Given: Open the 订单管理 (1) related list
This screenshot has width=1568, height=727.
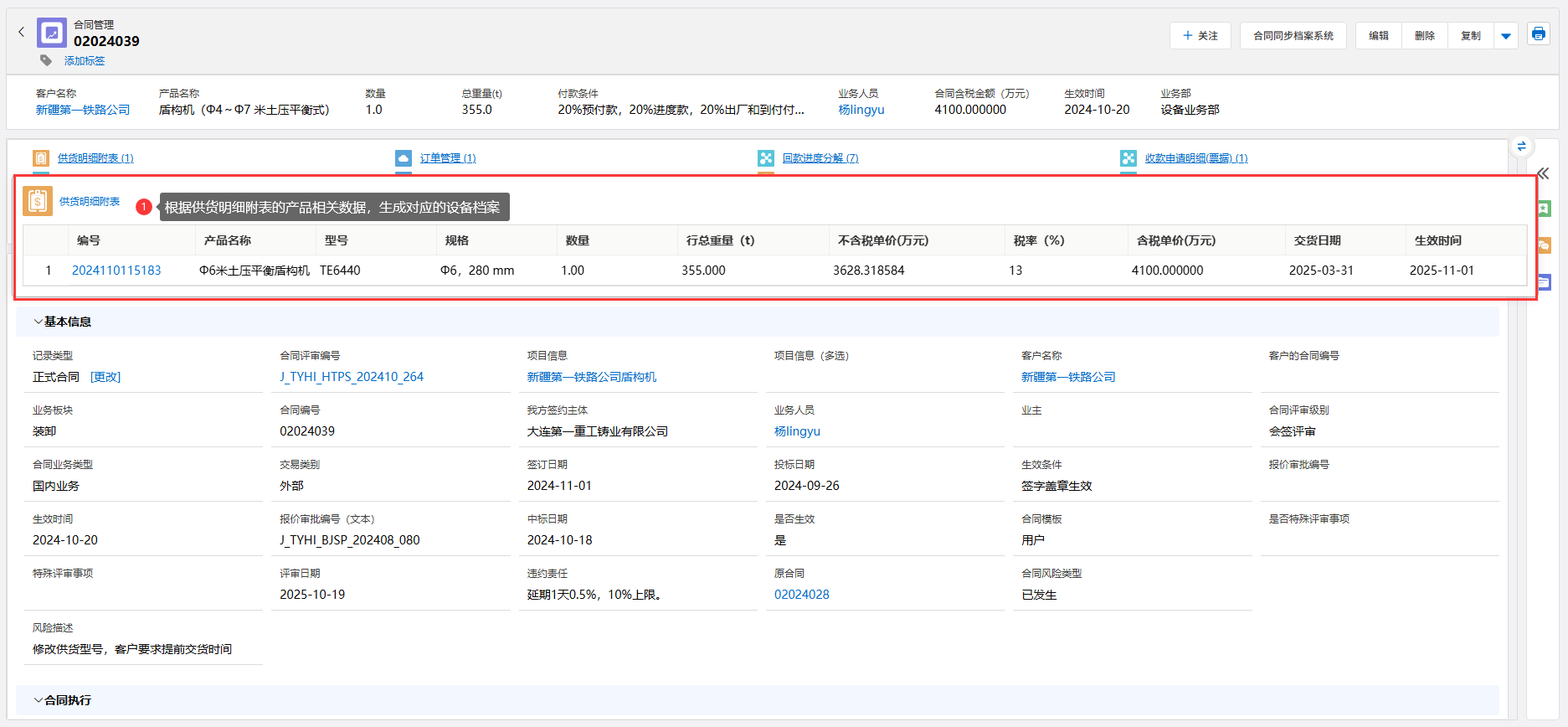Looking at the screenshot, I should pyautogui.click(x=448, y=158).
